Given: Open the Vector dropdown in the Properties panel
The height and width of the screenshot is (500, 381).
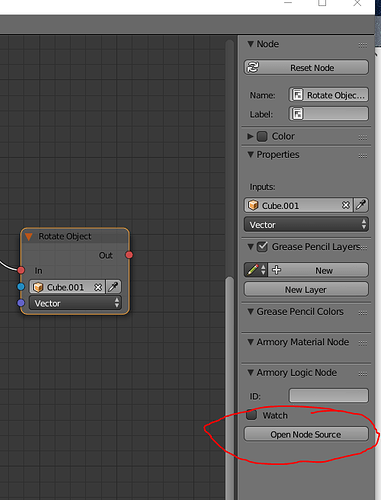Looking at the screenshot, I should (x=306, y=225).
